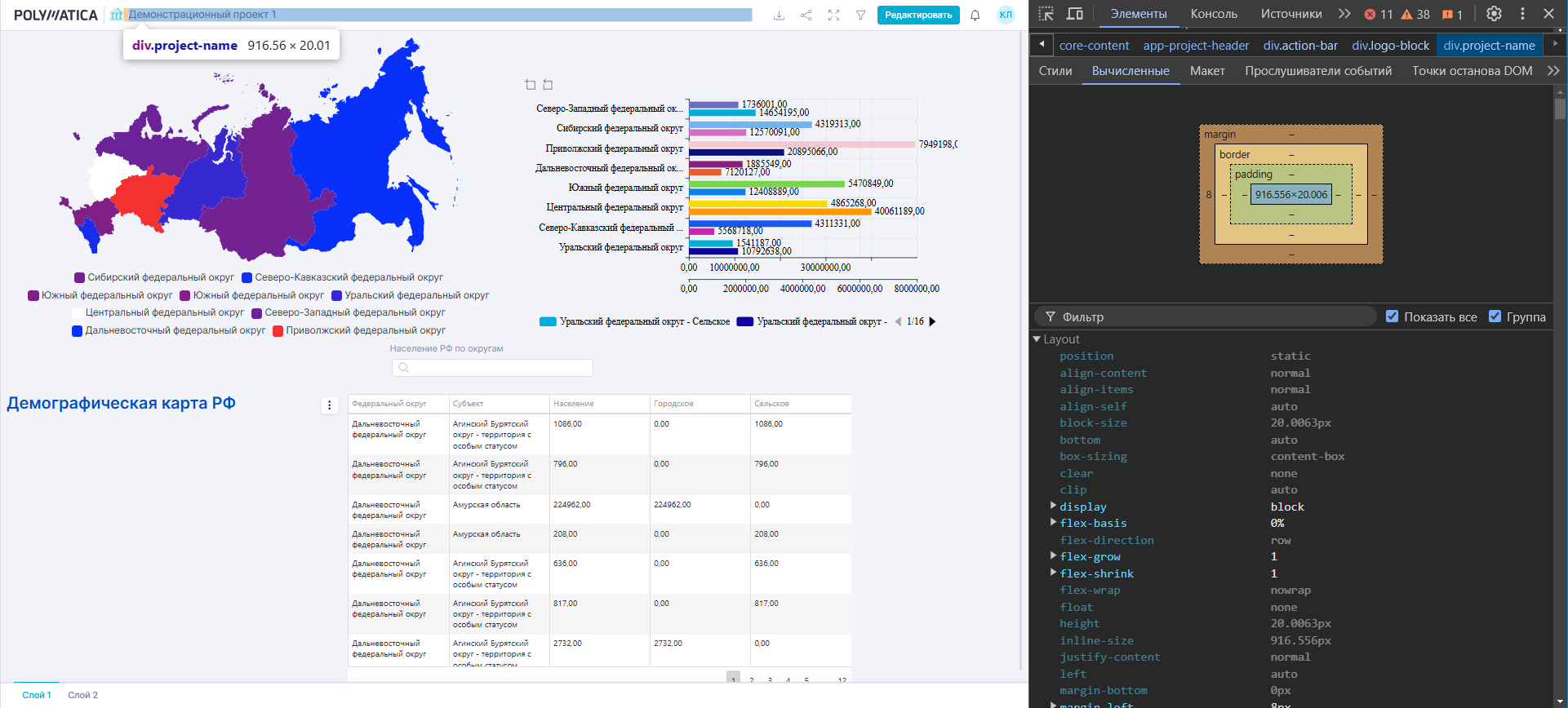Screen dimensions: 1568x708
Task: Click the share icon in the header
Action: click(806, 15)
